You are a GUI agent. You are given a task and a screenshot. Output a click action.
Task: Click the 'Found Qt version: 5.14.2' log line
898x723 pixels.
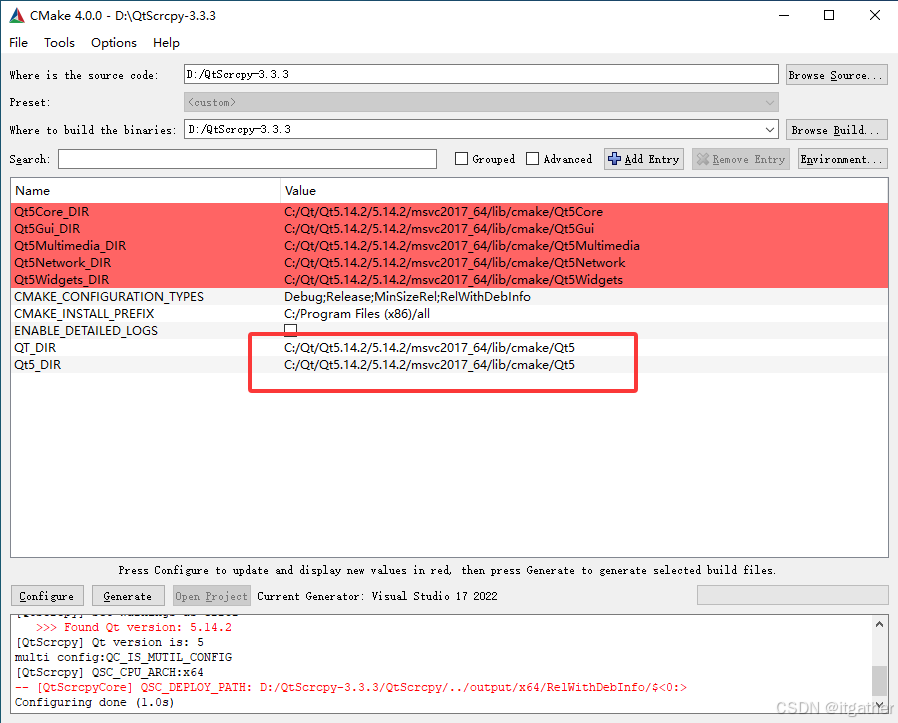click(x=133, y=627)
